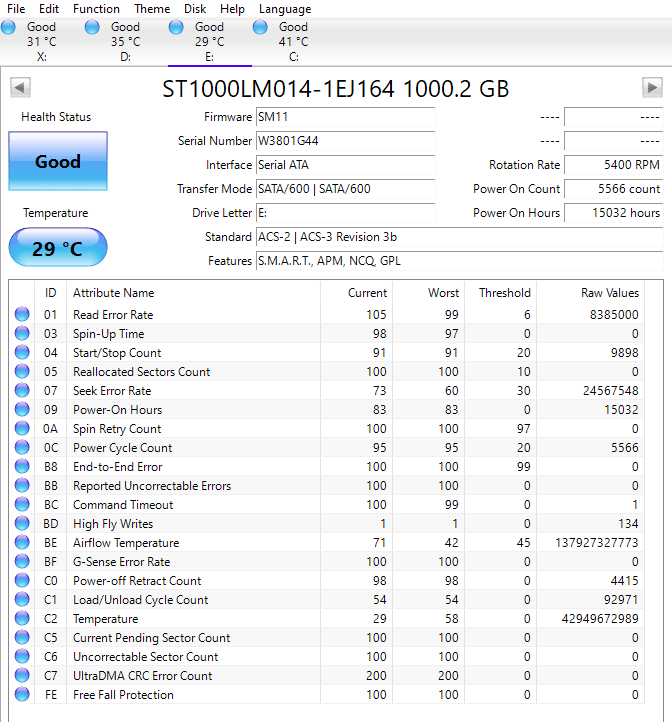Go to next disk arrow

(652, 87)
